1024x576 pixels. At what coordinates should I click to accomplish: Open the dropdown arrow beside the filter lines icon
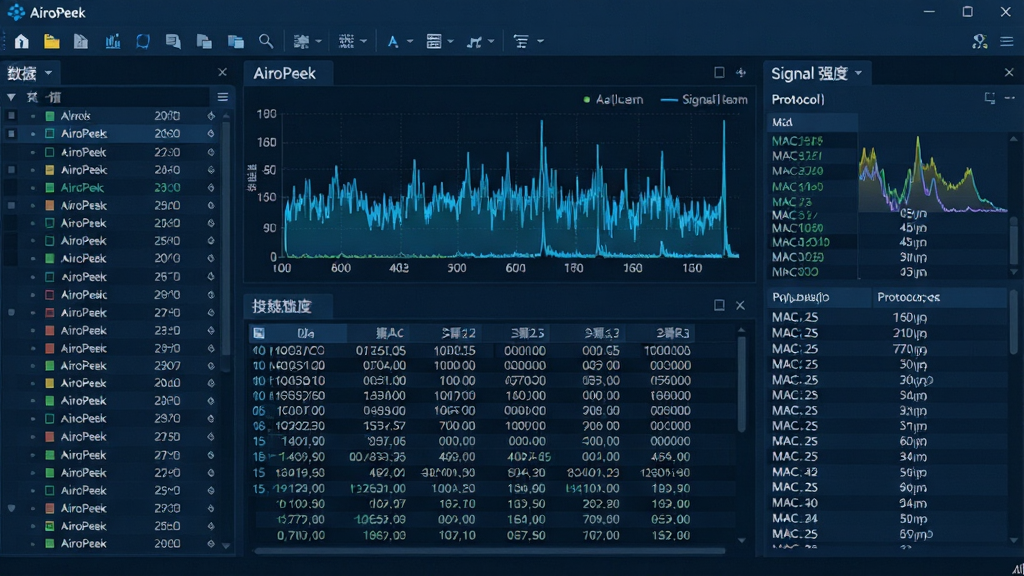coord(540,42)
